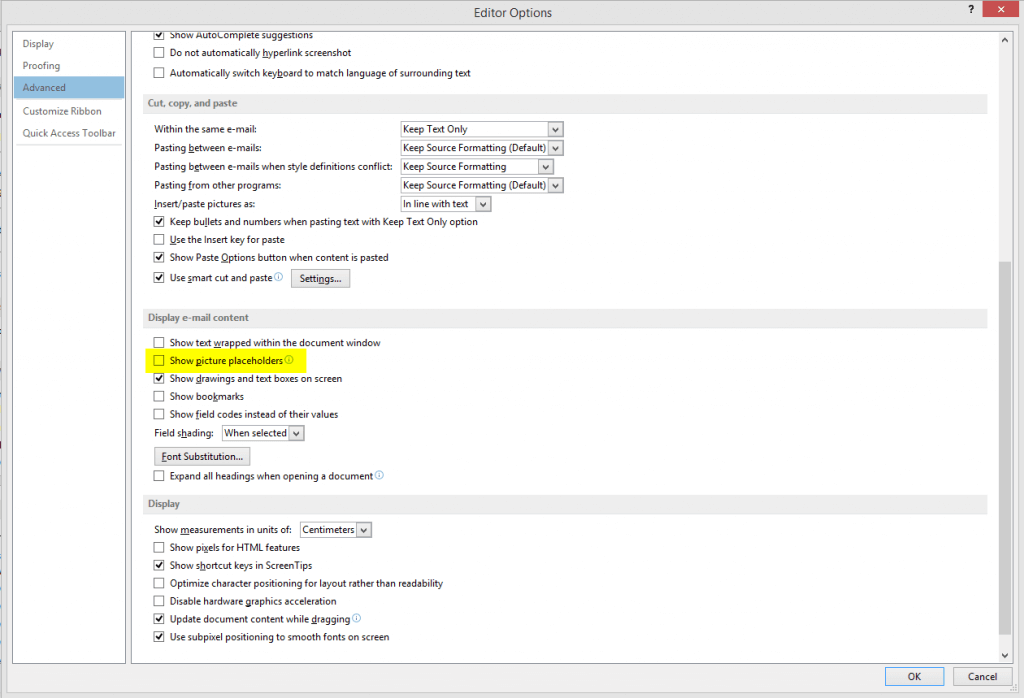Click Font Substitution button

[202, 456]
